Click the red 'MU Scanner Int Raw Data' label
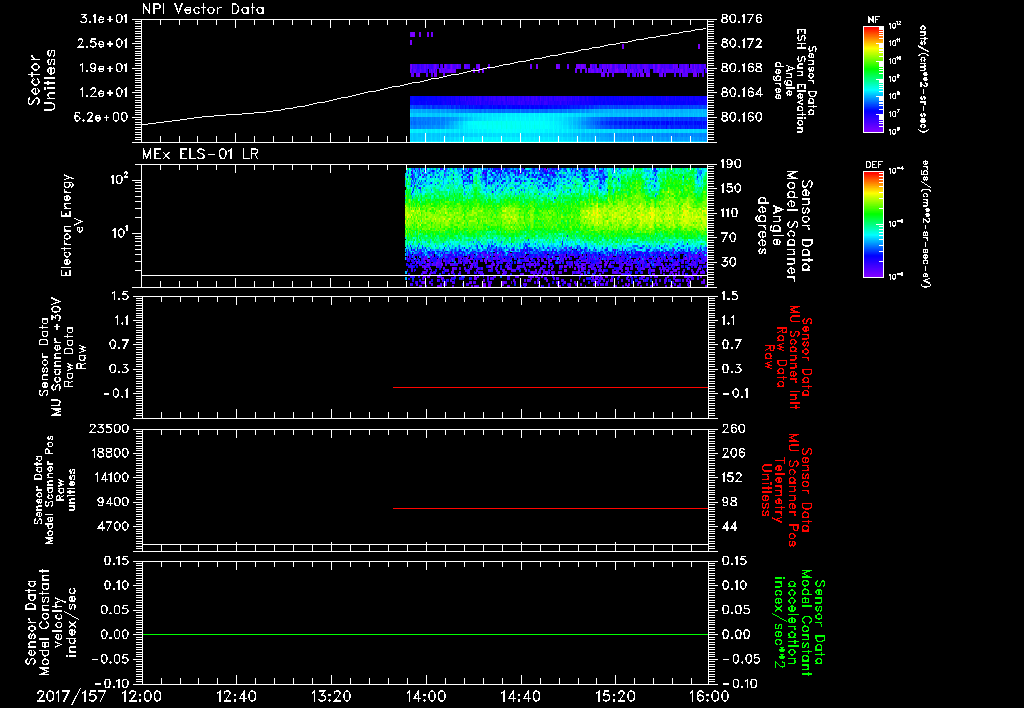This screenshot has width=1024, height=708. coord(788,357)
